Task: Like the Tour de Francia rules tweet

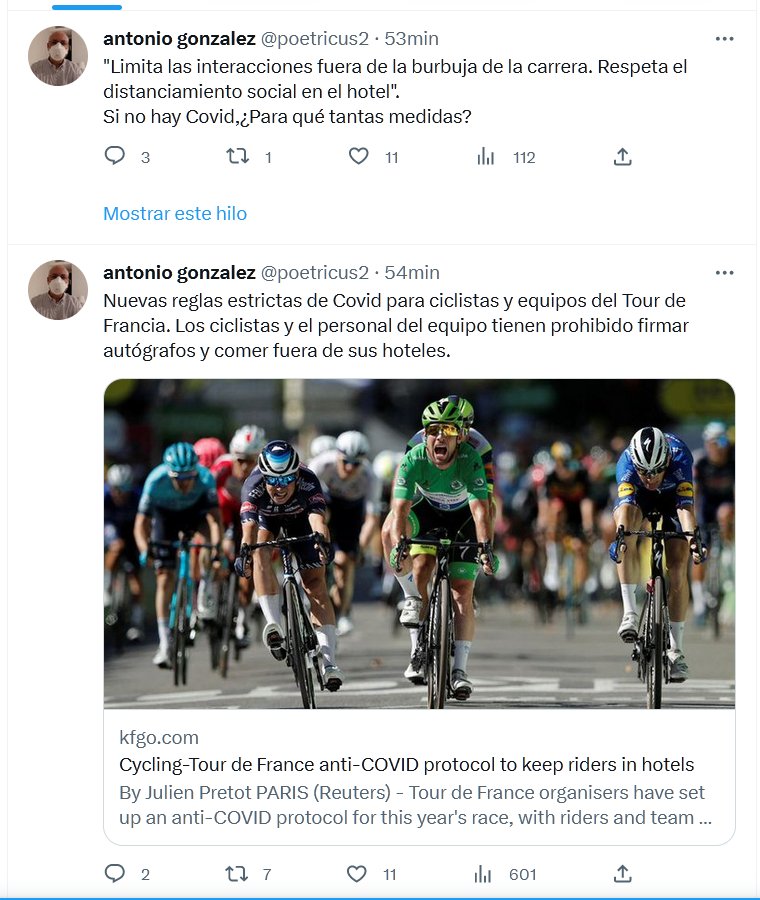Action: (357, 874)
